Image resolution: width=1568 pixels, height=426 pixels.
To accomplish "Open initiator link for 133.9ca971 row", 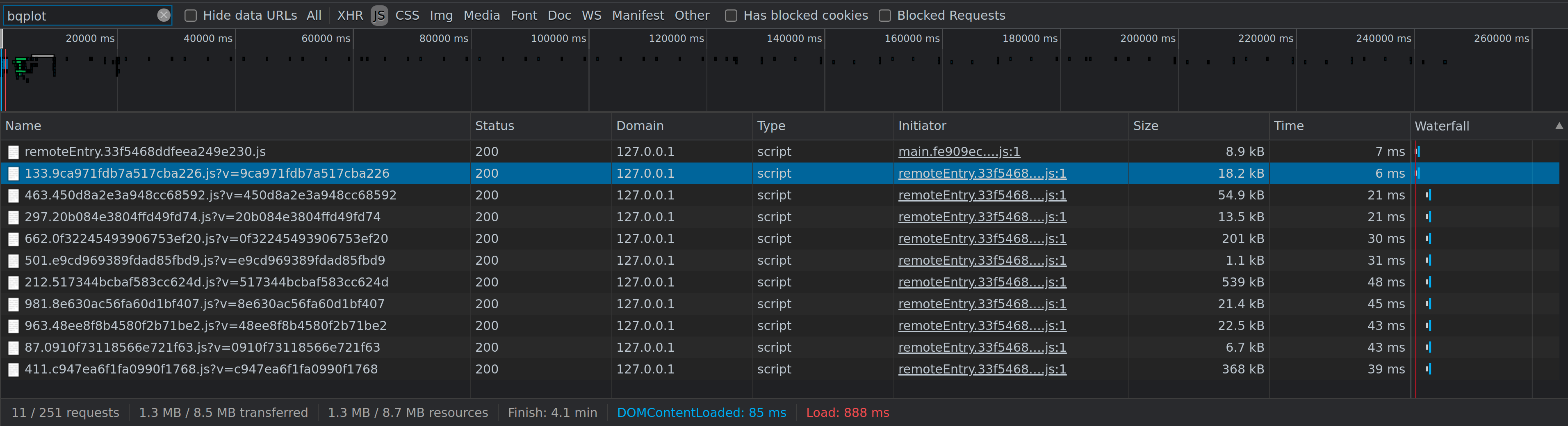I will pyautogui.click(x=982, y=173).
